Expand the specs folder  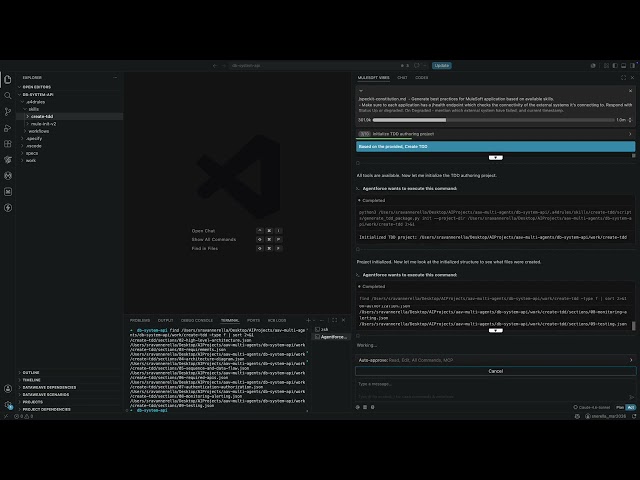pyautogui.click(x=32, y=153)
